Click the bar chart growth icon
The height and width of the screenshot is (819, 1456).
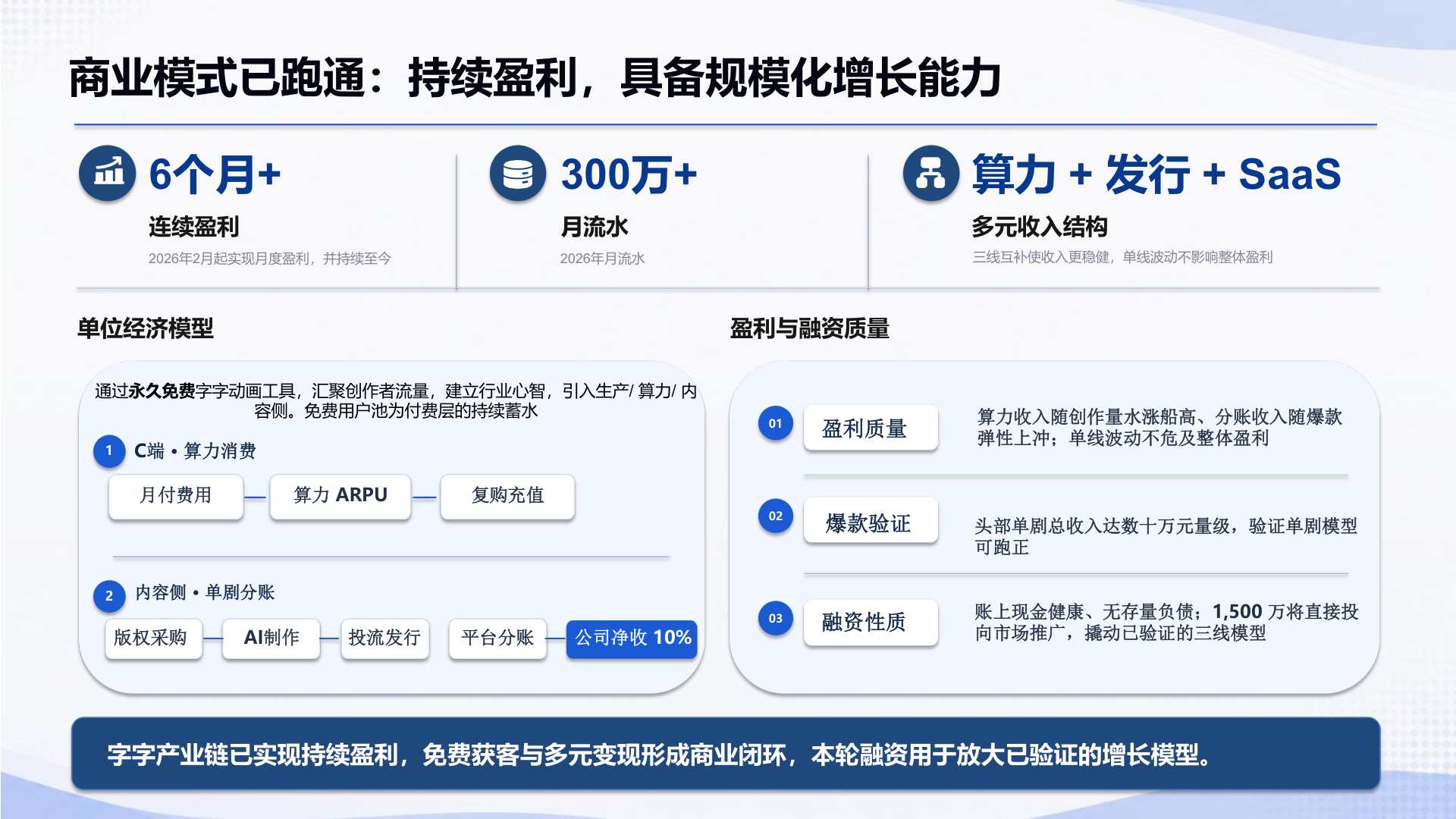click(x=108, y=173)
